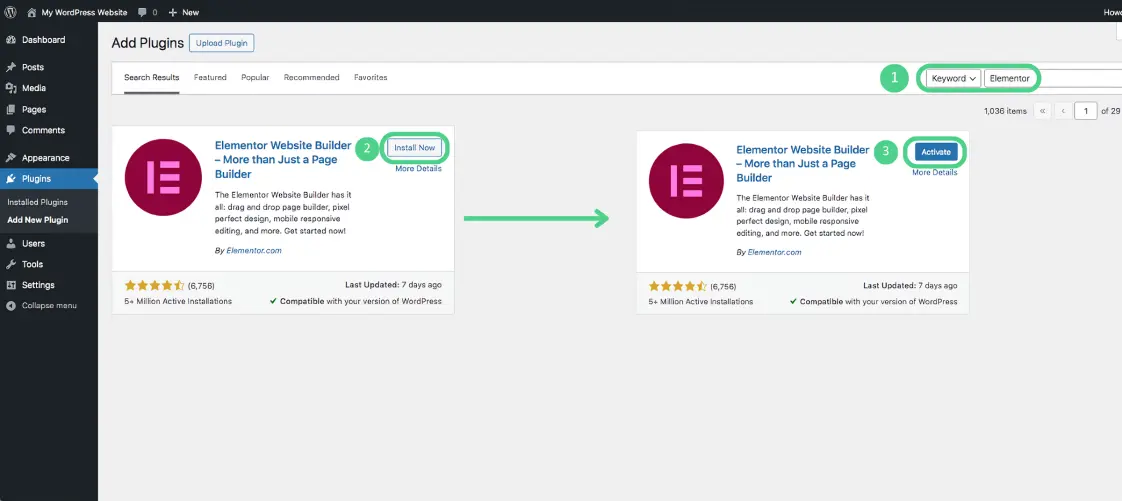Click the Upload Plugin button

(x=222, y=43)
